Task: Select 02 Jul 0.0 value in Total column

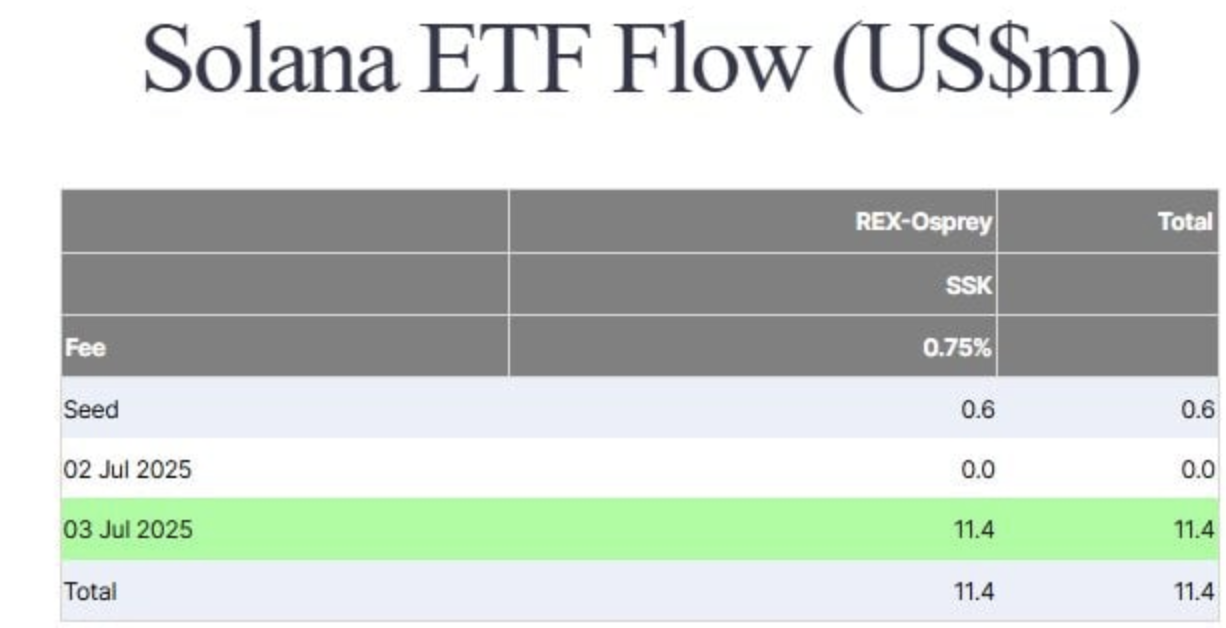Action: pyautogui.click(x=1197, y=469)
